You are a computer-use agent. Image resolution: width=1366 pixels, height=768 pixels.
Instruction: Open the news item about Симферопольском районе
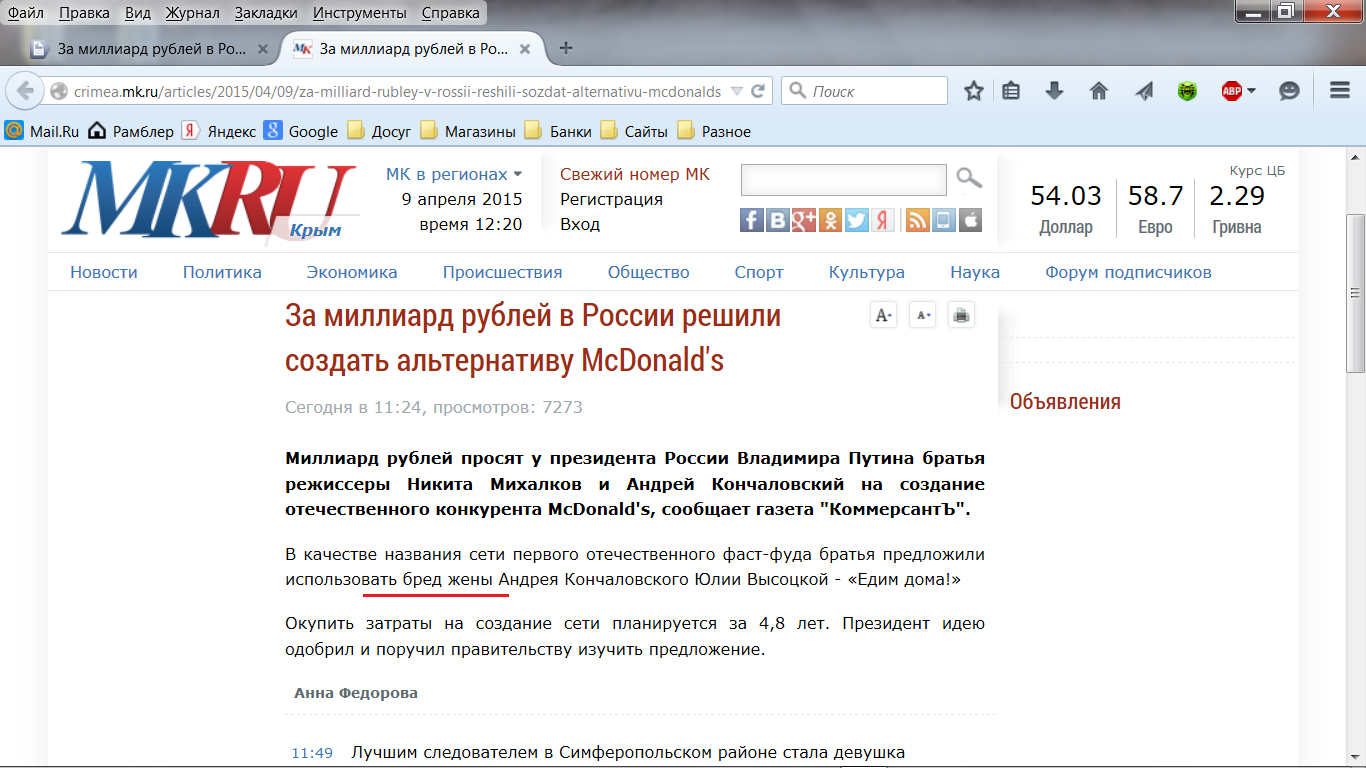click(x=628, y=752)
